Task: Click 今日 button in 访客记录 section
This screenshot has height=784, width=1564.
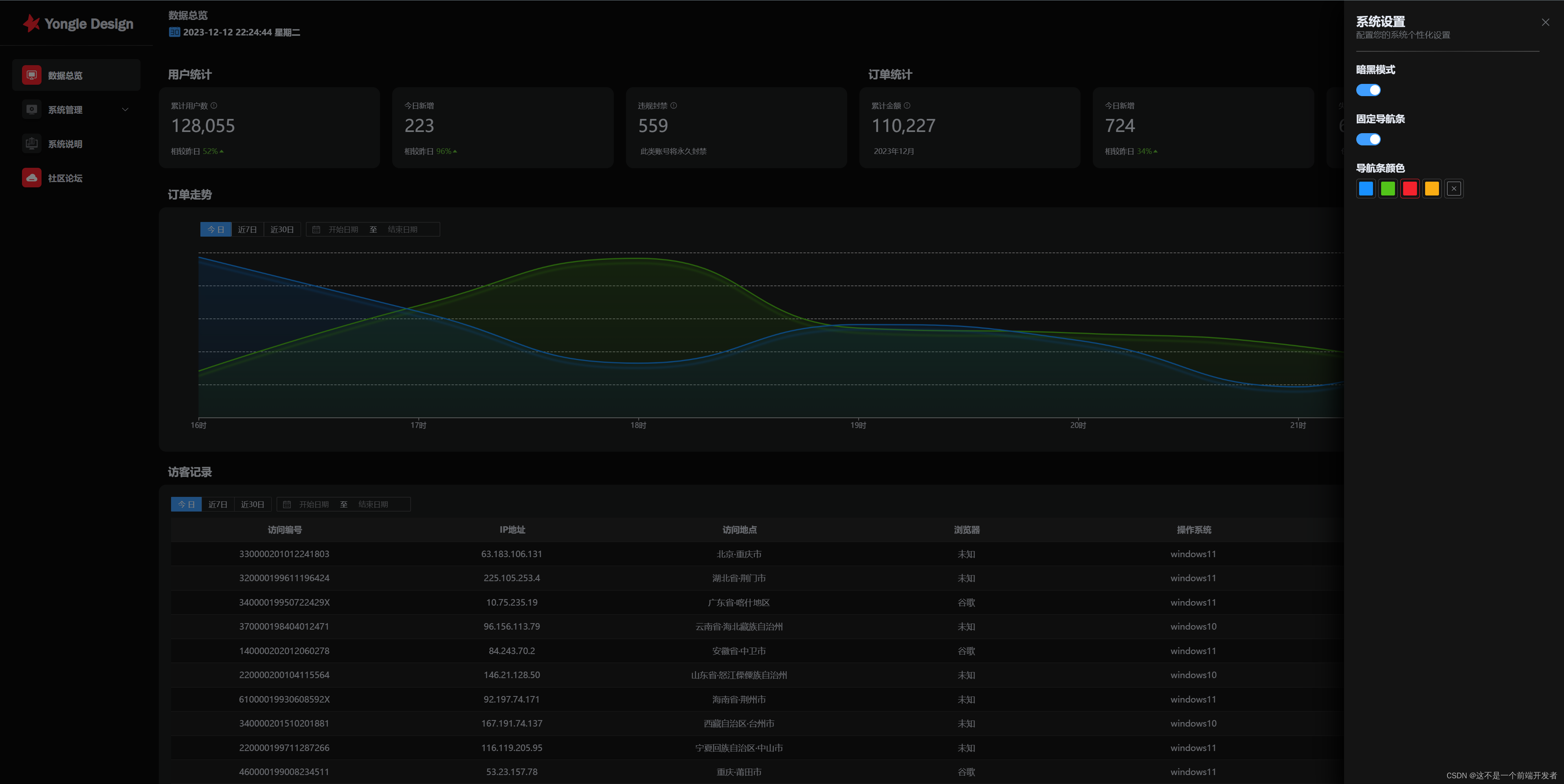Action: click(x=186, y=505)
